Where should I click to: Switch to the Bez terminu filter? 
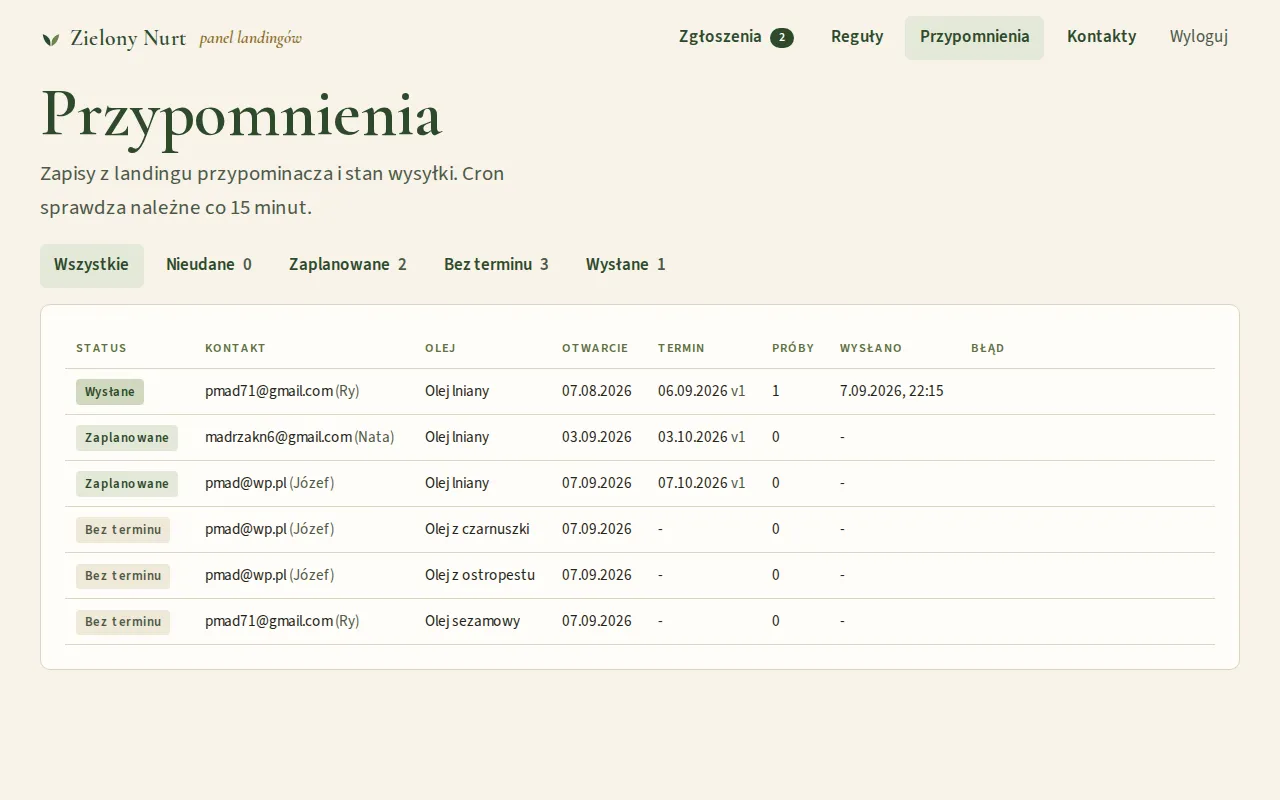click(x=496, y=266)
